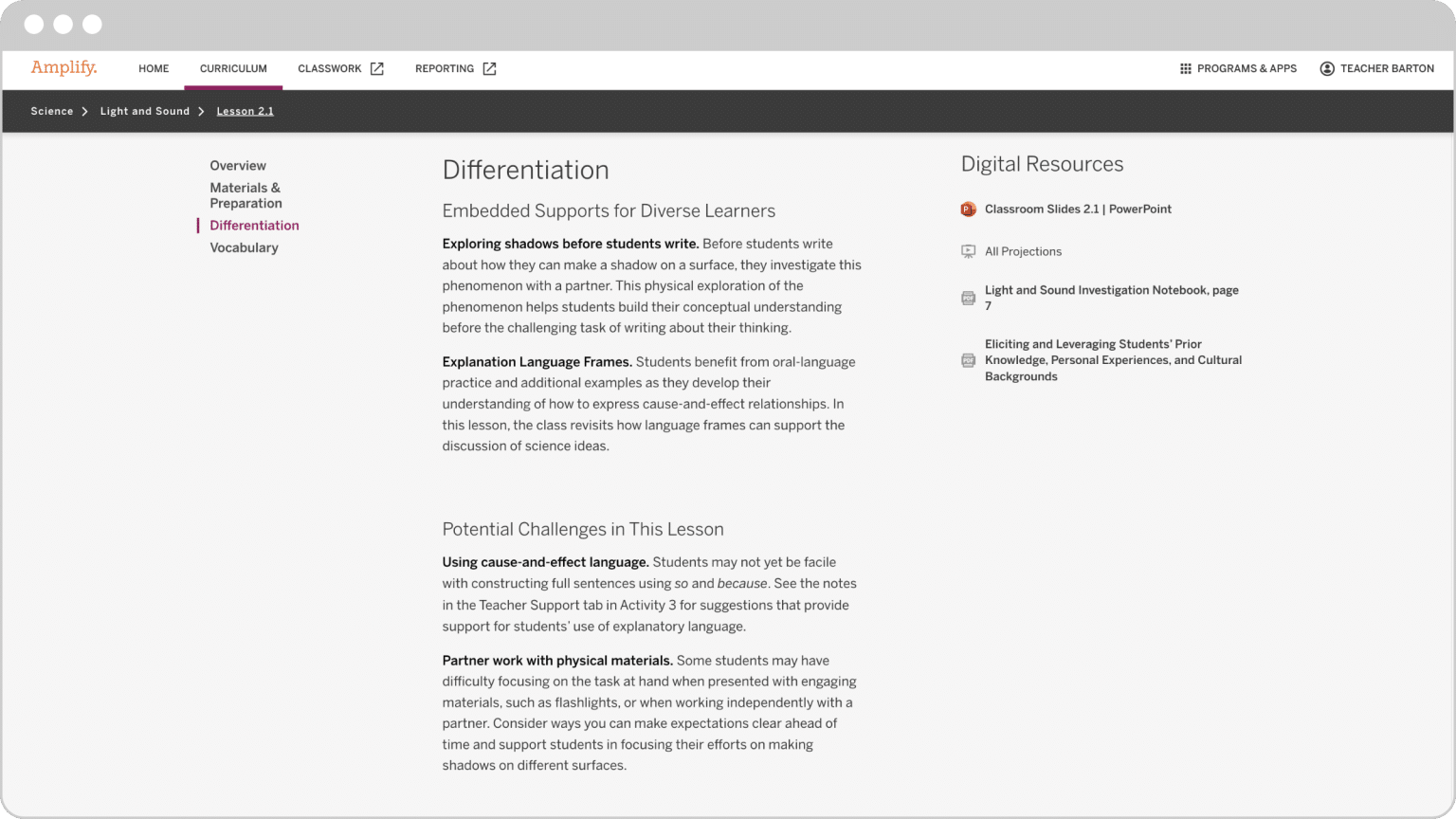Click the Amplify logo
The width and height of the screenshot is (1456, 819).
64,67
